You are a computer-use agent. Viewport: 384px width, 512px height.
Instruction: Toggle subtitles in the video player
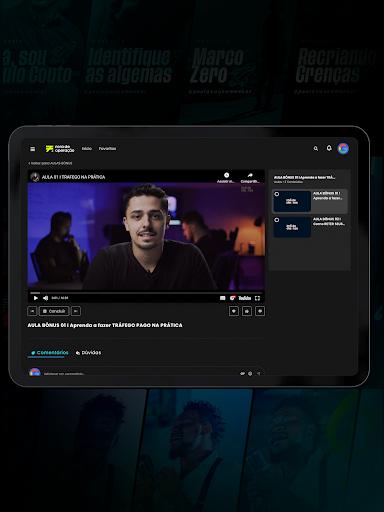[x=223, y=298]
